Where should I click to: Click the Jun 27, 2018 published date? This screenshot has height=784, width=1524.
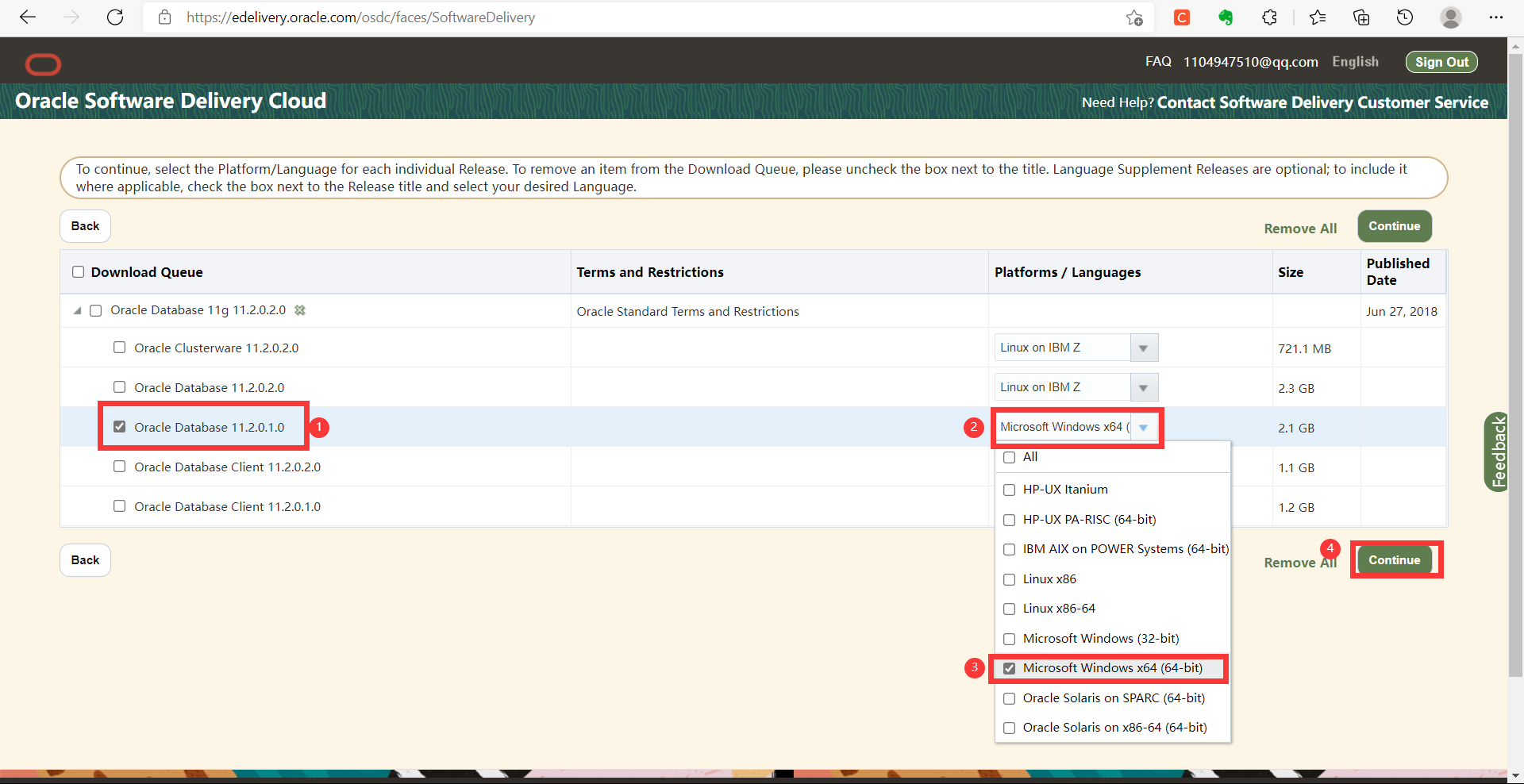coord(1401,312)
